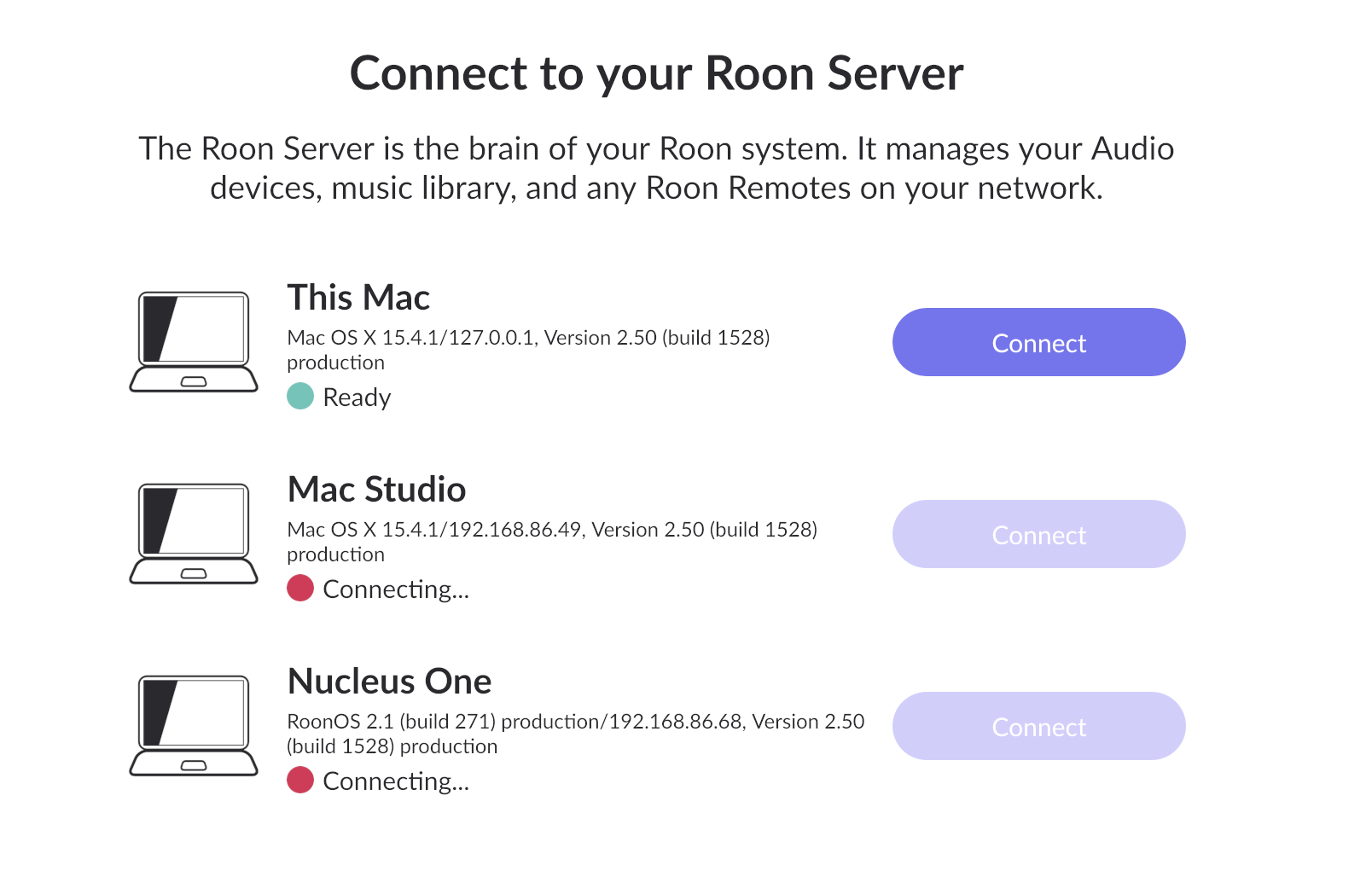Click Nucleus One's red Connecting status dot
The image size is (1372, 894).
point(300,780)
